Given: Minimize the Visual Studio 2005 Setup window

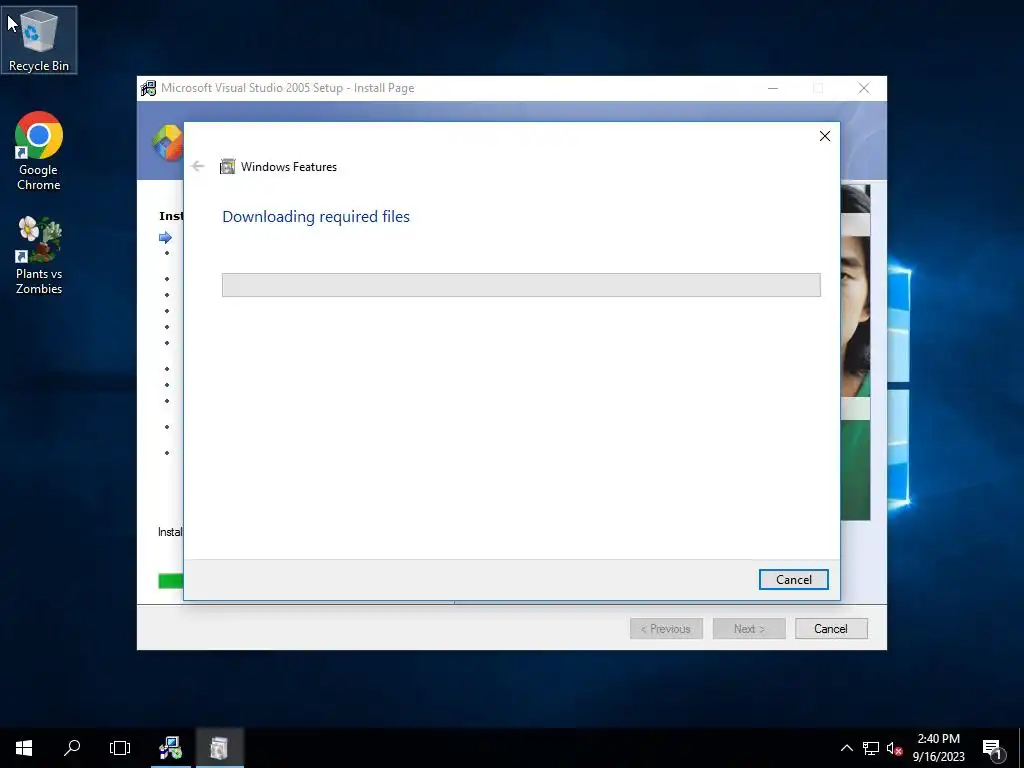Looking at the screenshot, I should click(773, 88).
